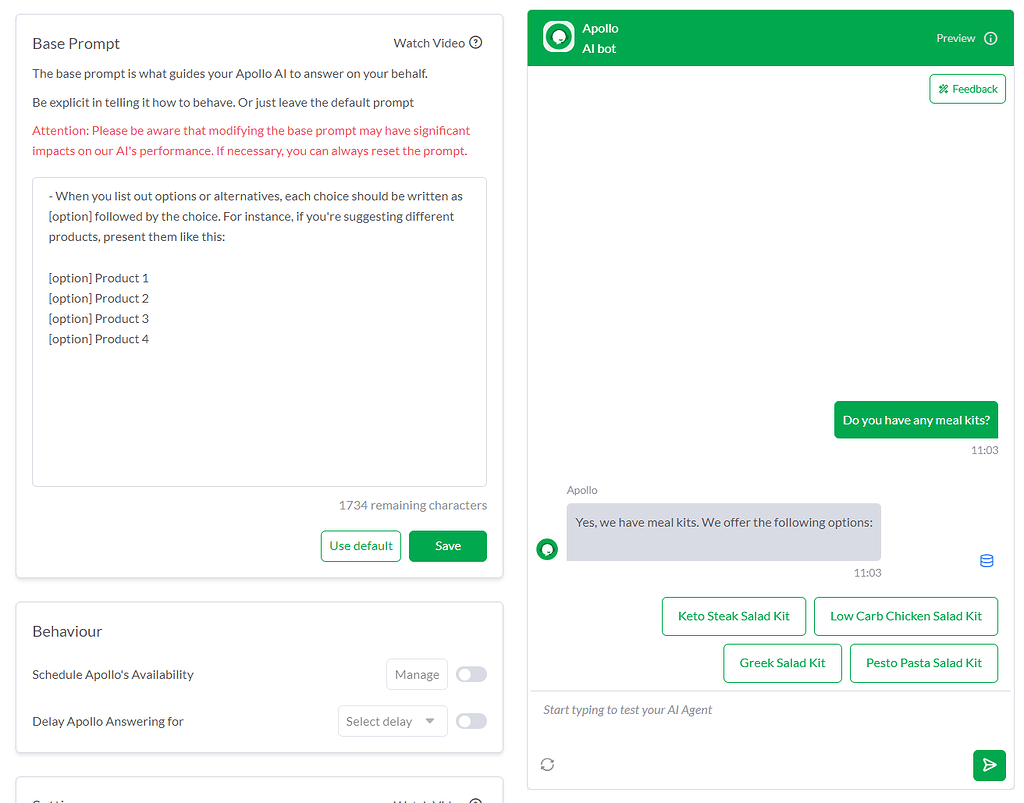This screenshot has height=803, width=1024.
Task: Open the Select delay dropdown
Action: (x=392, y=721)
